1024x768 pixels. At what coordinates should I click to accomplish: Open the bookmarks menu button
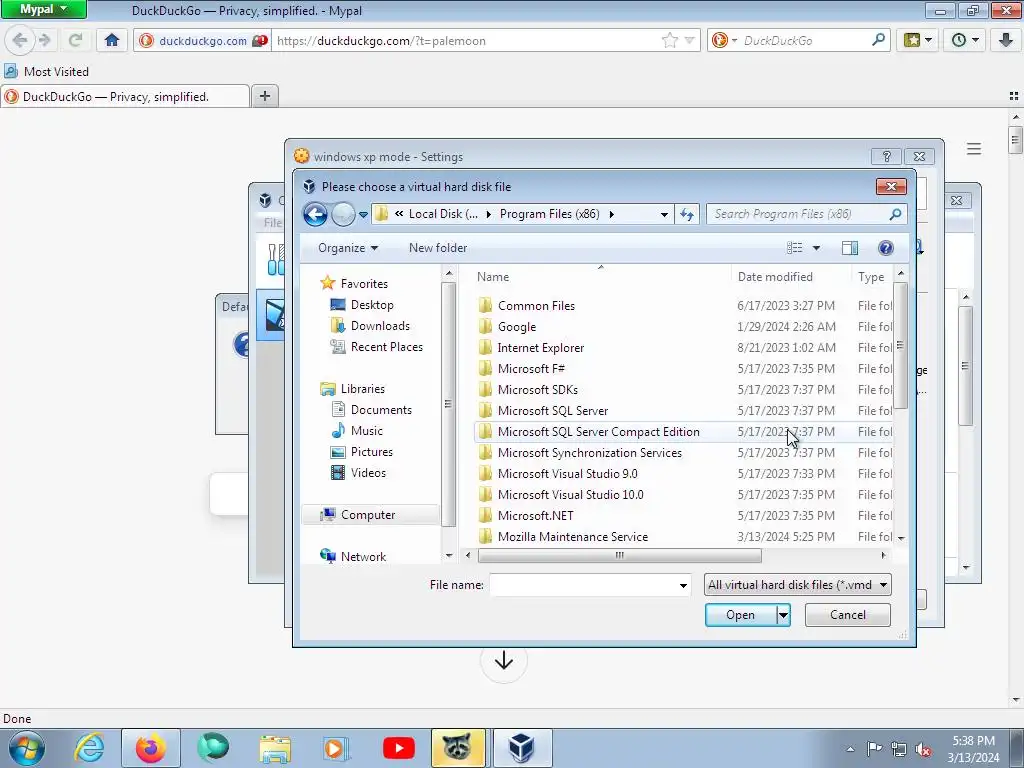point(918,40)
